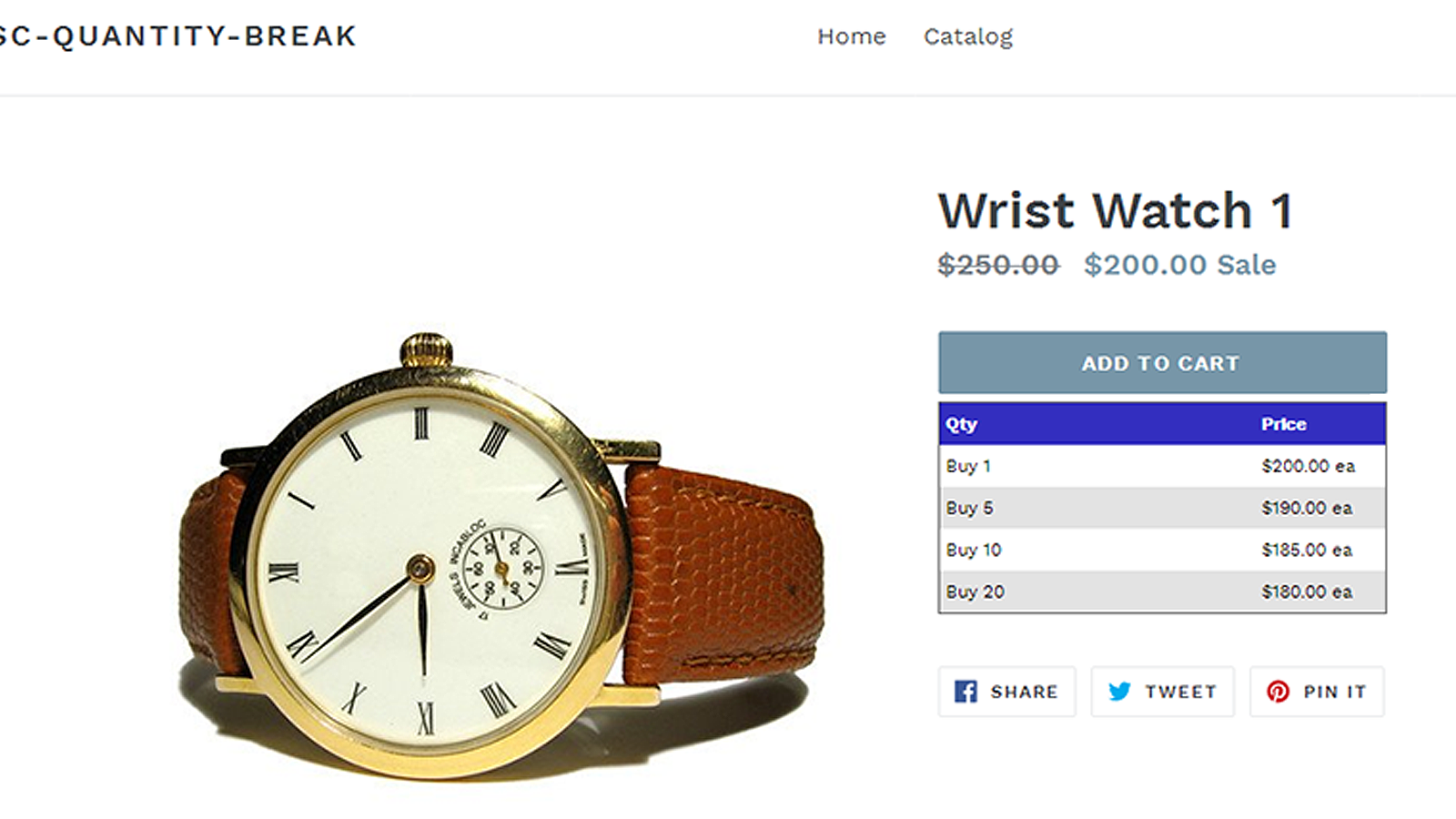Click the Pinterest logo icon

(1279, 692)
